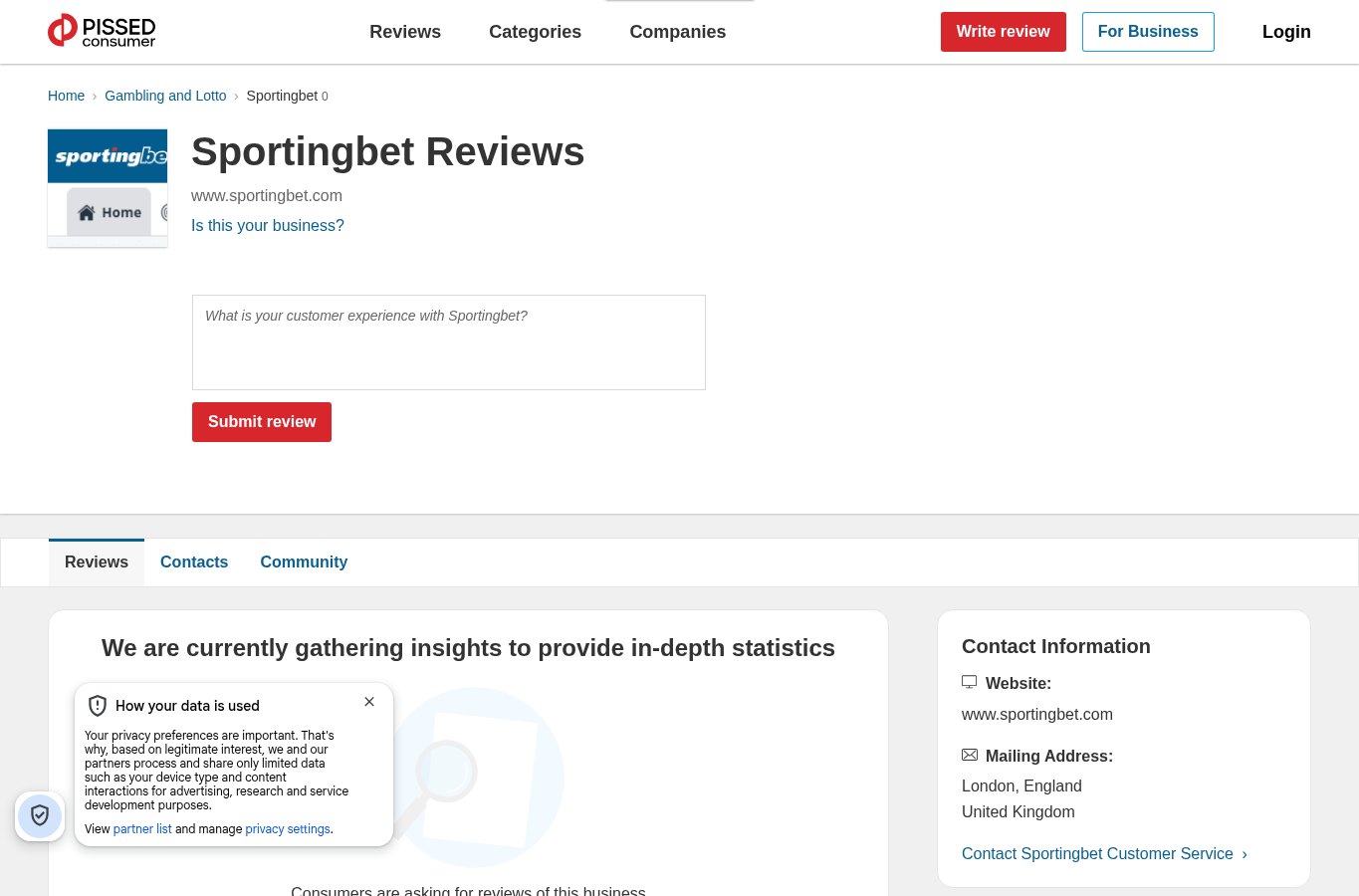The height and width of the screenshot is (896, 1359).
Task: Click the For Business button
Action: pos(1148,32)
